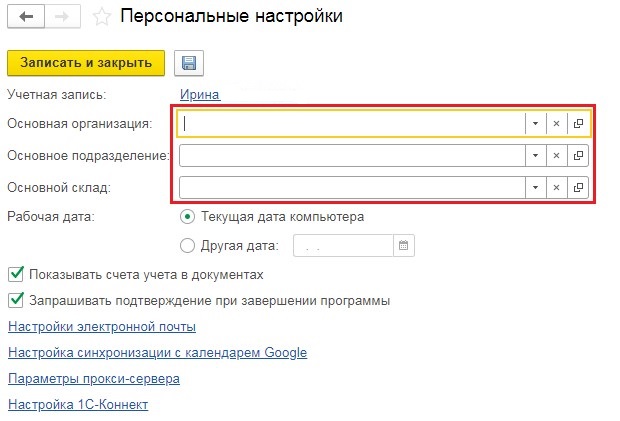
Task: Open the Основное подразделение selection form icon
Action: (578, 156)
